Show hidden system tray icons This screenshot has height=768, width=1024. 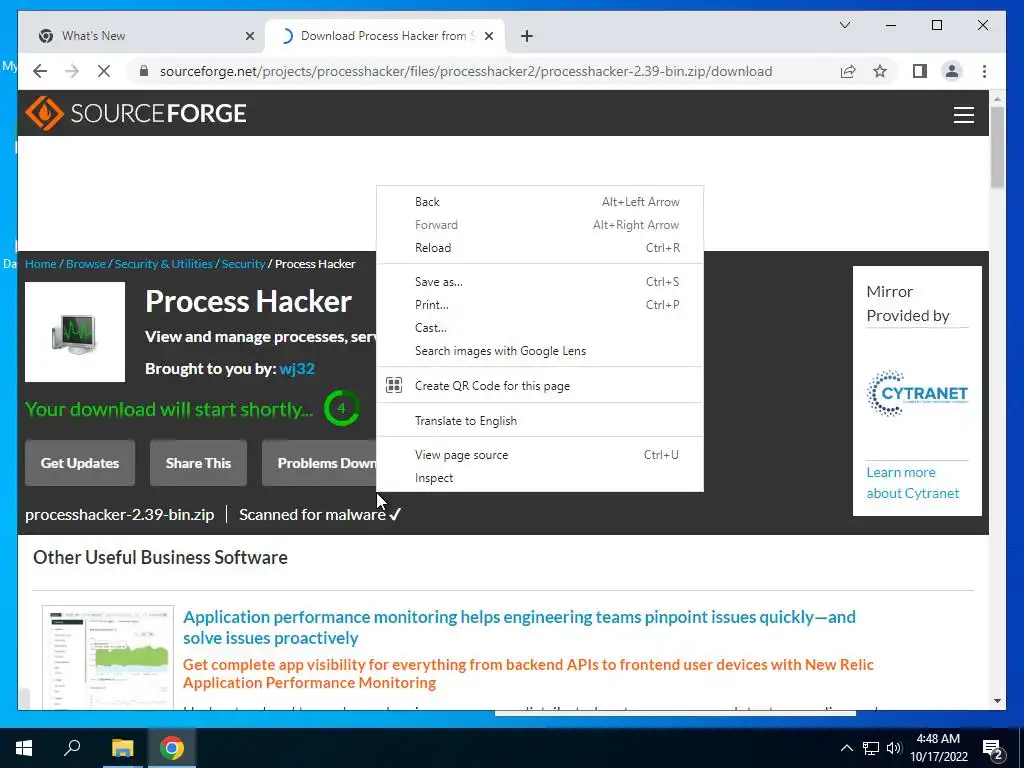(x=846, y=748)
